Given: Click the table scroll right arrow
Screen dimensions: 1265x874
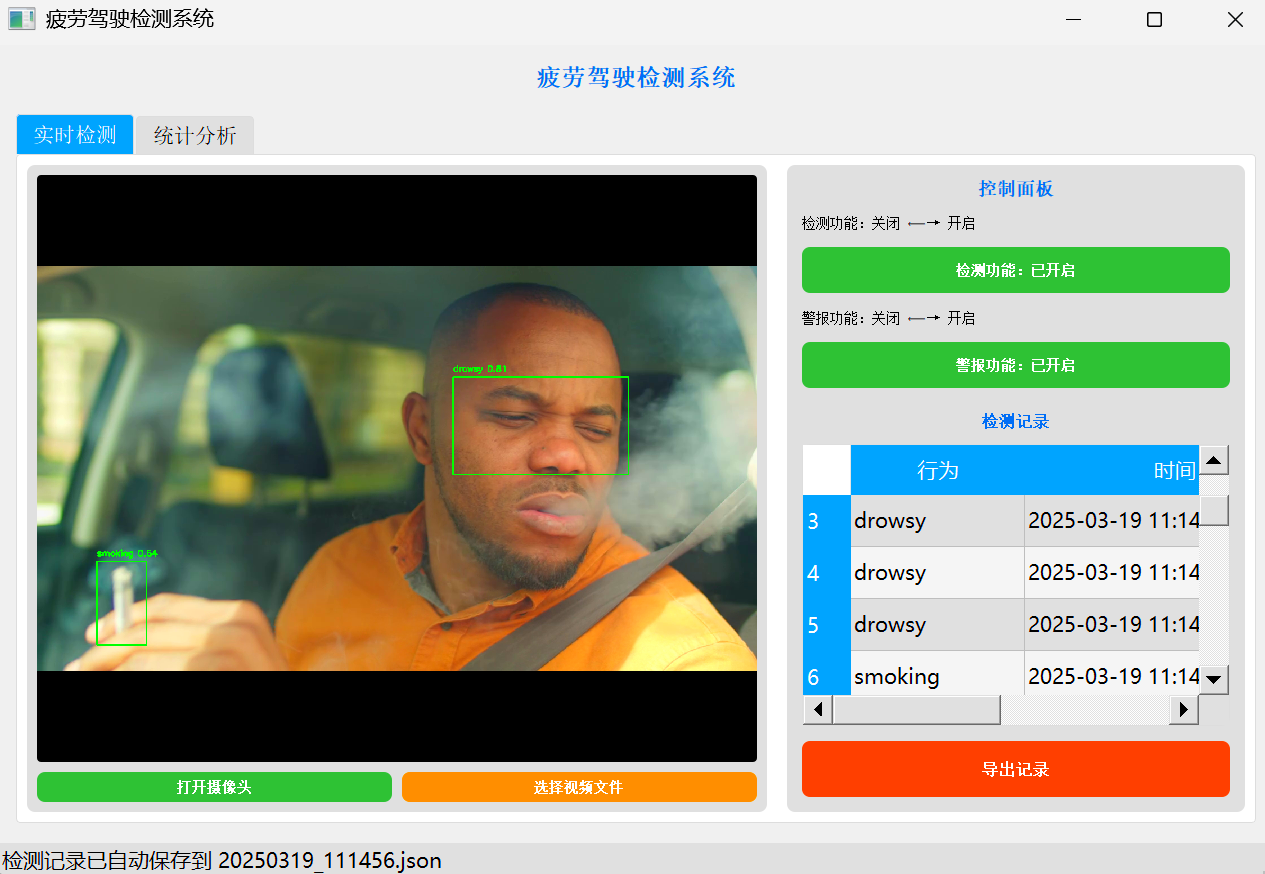Looking at the screenshot, I should point(1184,710).
